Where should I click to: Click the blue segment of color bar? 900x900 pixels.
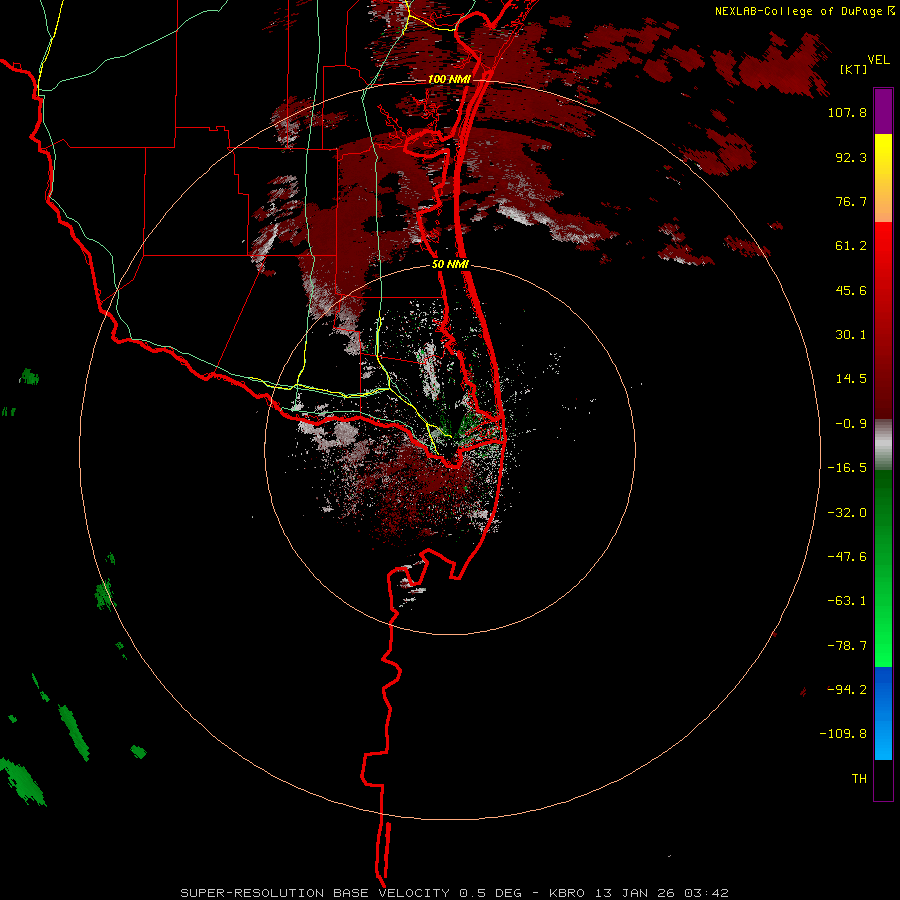(x=883, y=713)
